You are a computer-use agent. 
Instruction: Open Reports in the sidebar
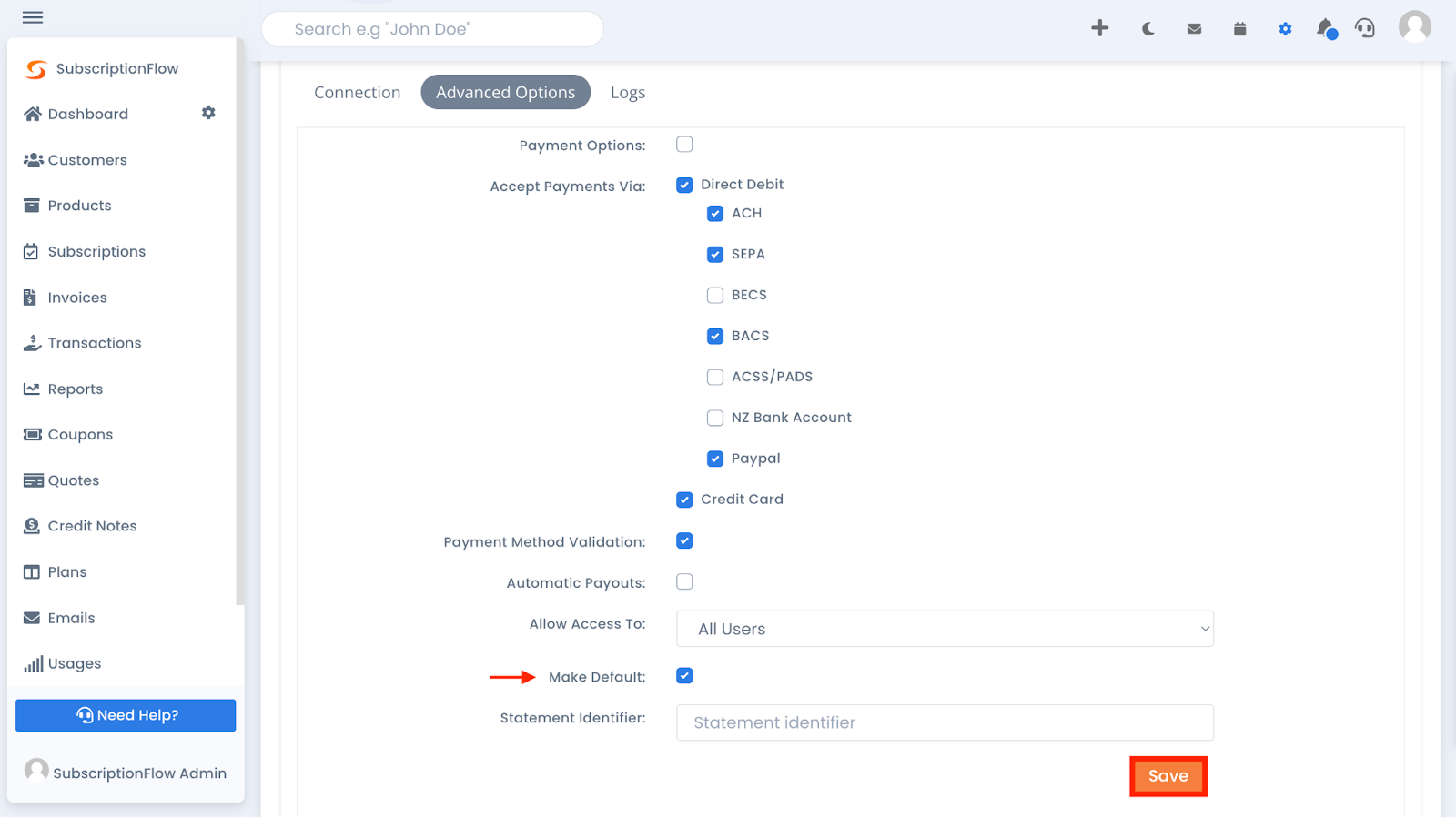76,389
